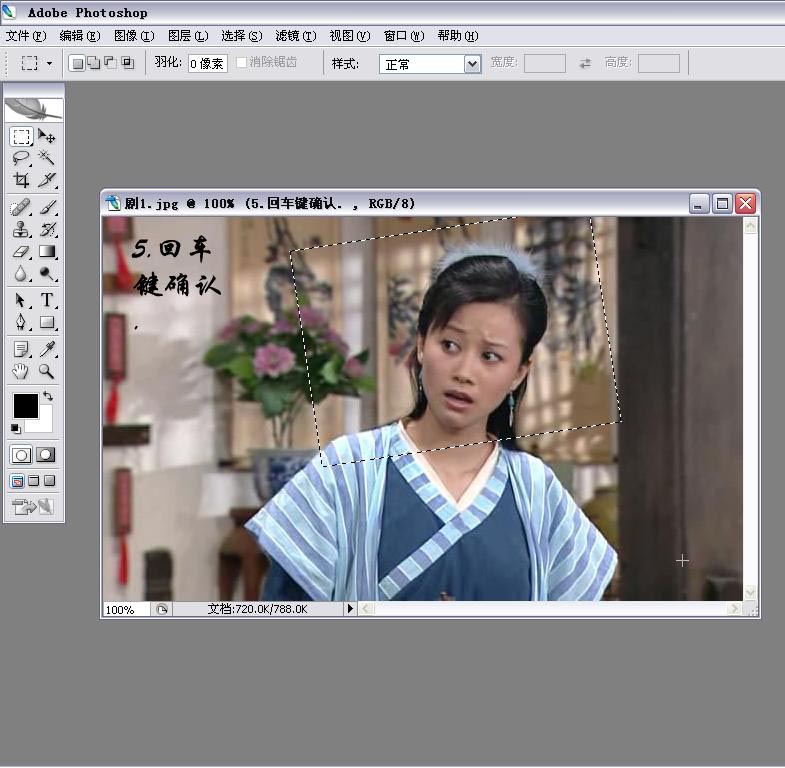Click the horizontal scrollbar left arrow
The width and height of the screenshot is (785, 768).
[x=365, y=609]
